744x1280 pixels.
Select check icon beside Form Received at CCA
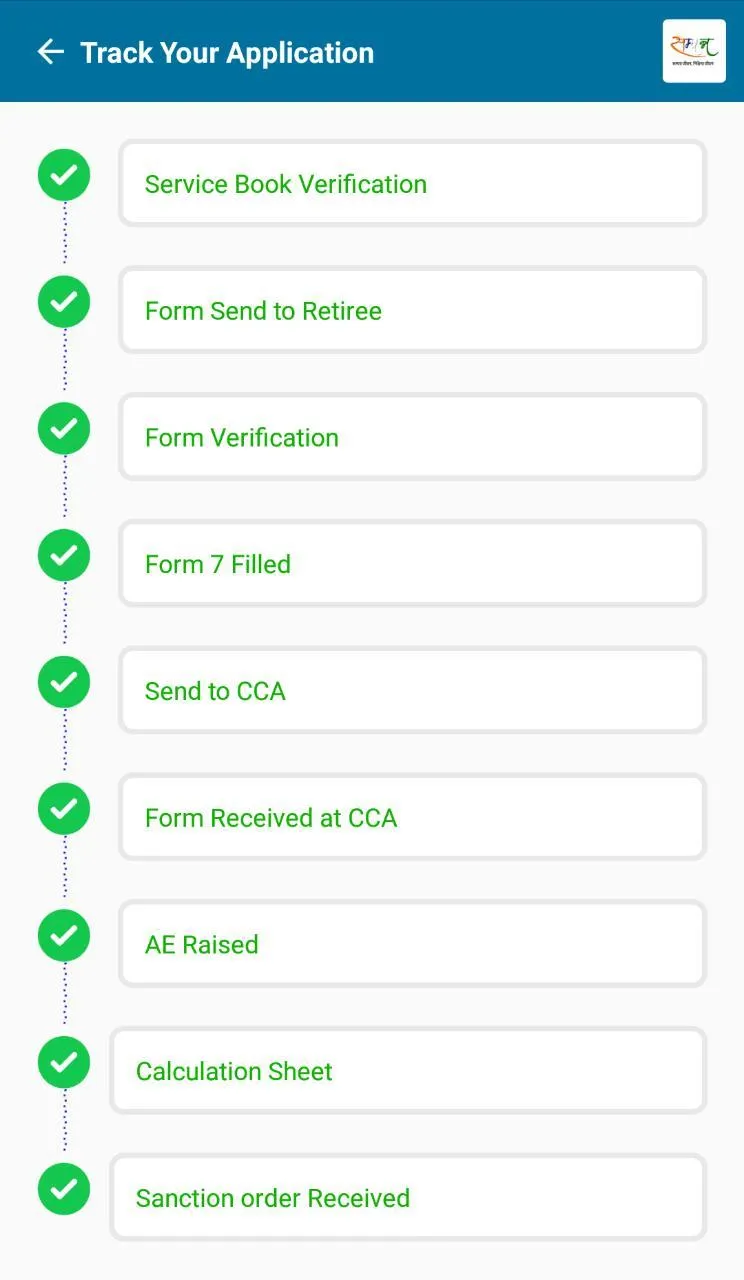coord(64,809)
